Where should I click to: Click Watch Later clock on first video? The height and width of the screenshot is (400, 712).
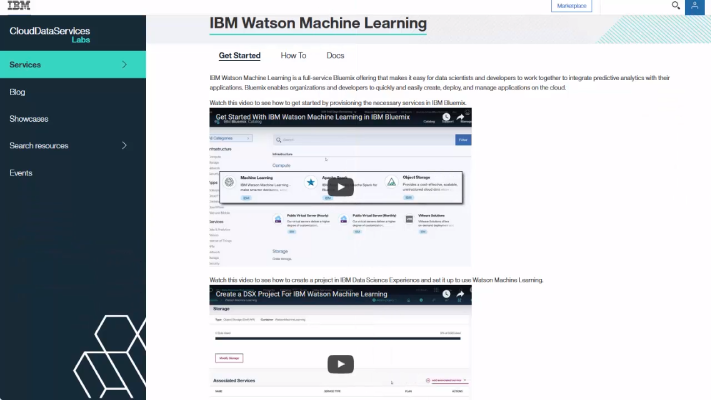(x=446, y=117)
